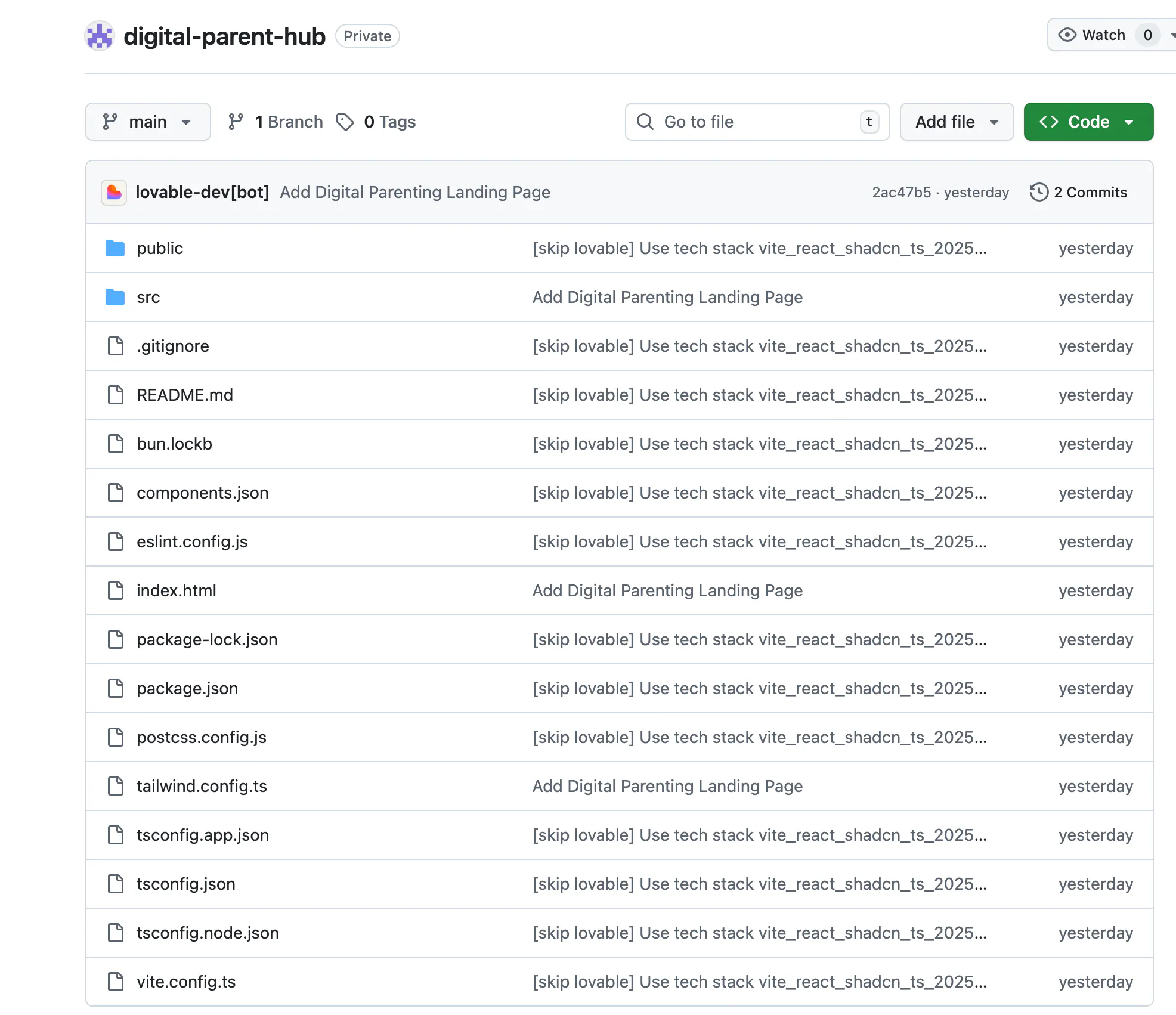The height and width of the screenshot is (1015, 1176).
Task: Click the file icon beside tsconfig.node.json
Action: pyautogui.click(x=116, y=933)
